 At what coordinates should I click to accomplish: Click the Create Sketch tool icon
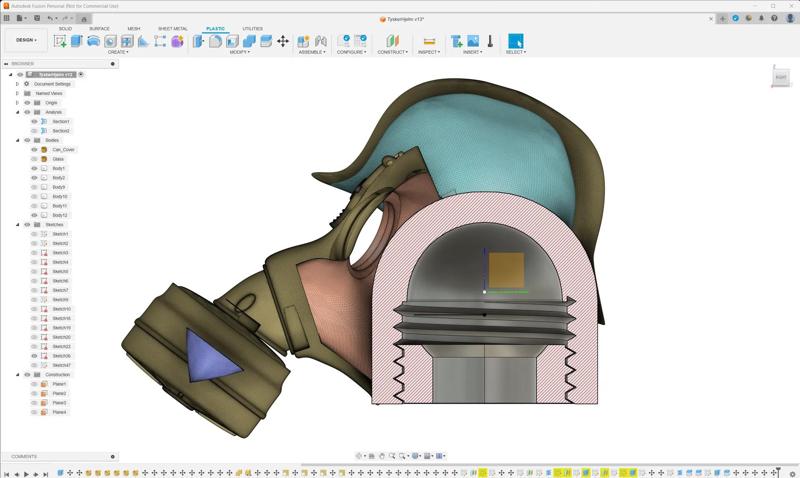point(60,41)
